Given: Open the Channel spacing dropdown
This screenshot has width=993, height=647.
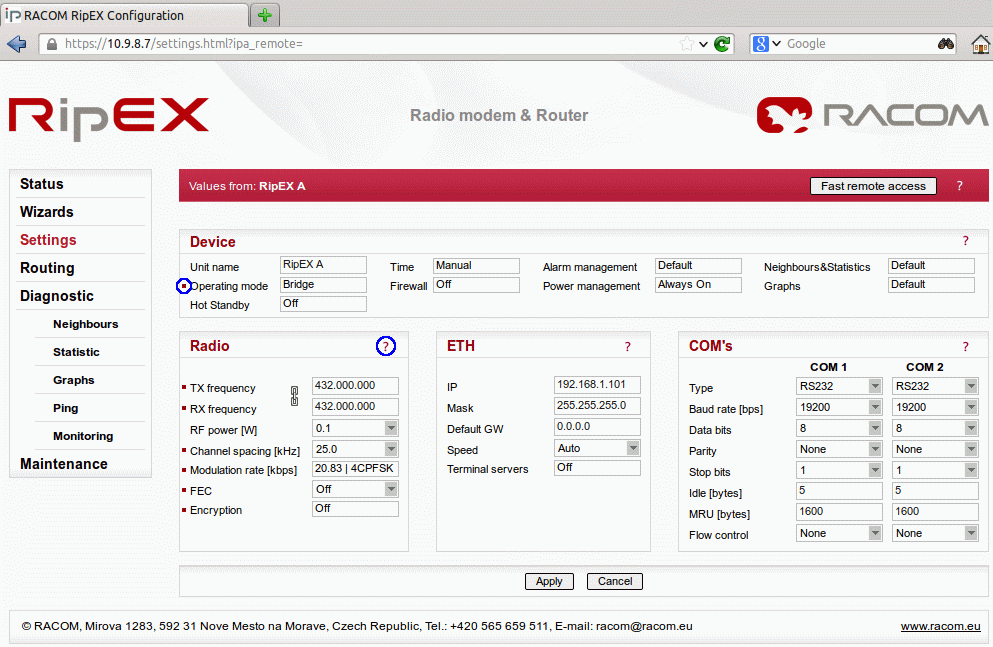Looking at the screenshot, I should pyautogui.click(x=391, y=449).
